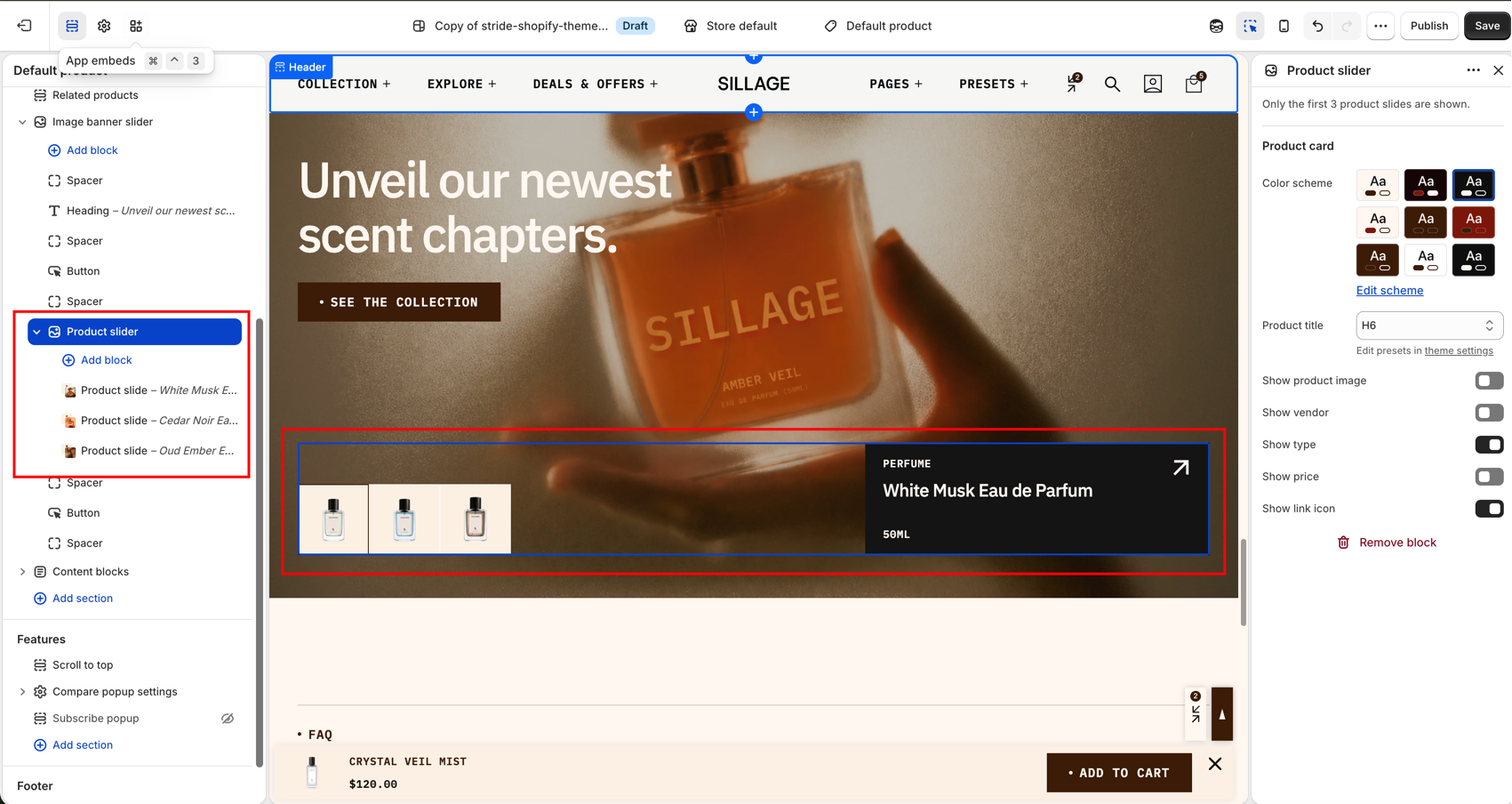Open the top bar more actions menu
Image resolution: width=1512 pixels, height=804 pixels.
point(1380,26)
